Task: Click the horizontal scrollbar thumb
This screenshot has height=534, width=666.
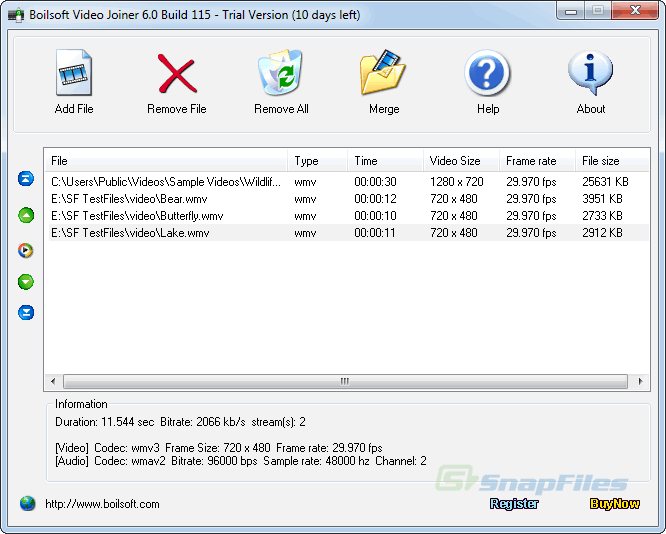Action: 345,381
